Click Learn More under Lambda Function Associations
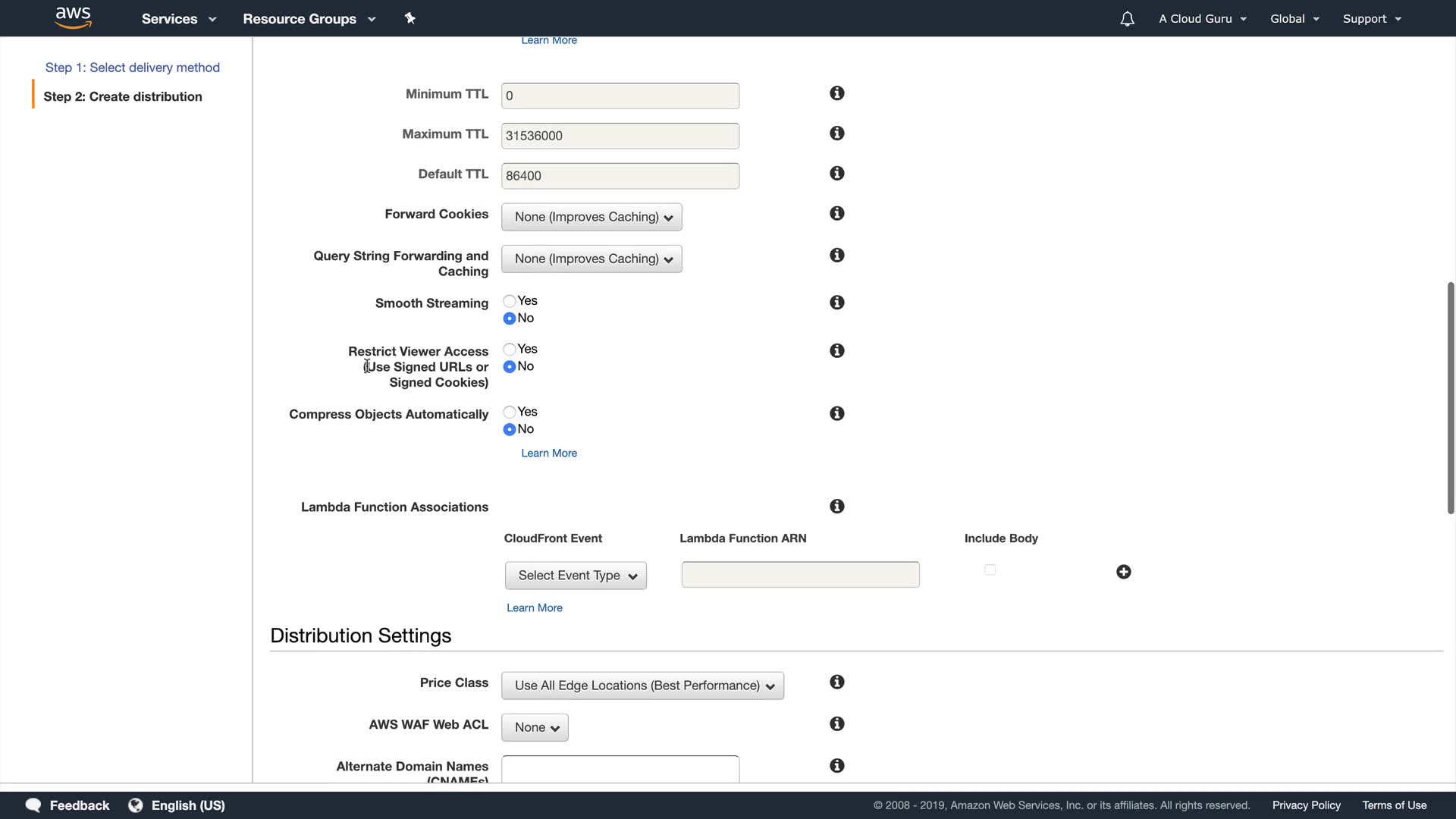The width and height of the screenshot is (1456, 819). coord(535,608)
